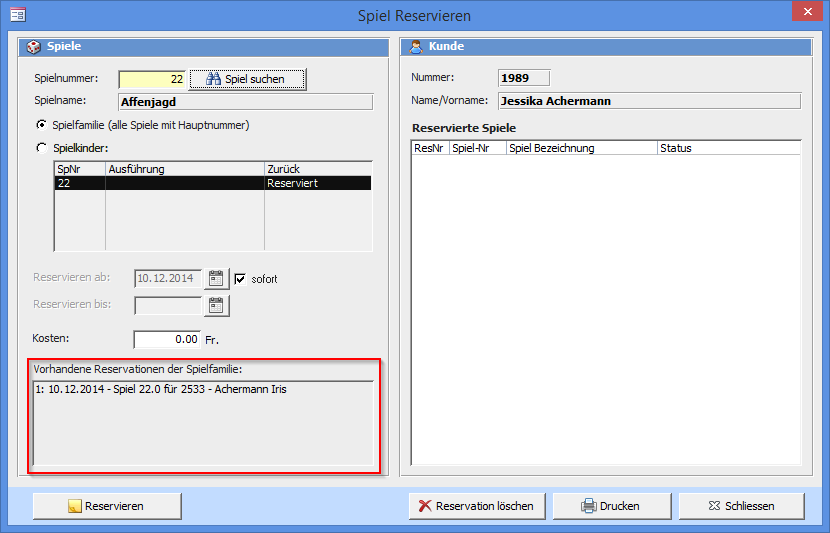Click the person icon in Kunde header
Screen dimensions: 830x533
click(417, 47)
